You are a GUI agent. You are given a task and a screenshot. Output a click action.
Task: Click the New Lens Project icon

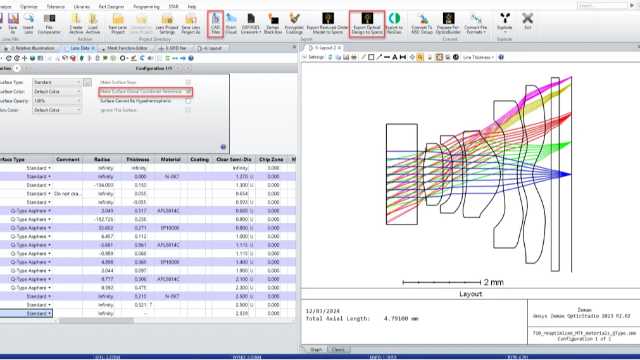click(118, 23)
